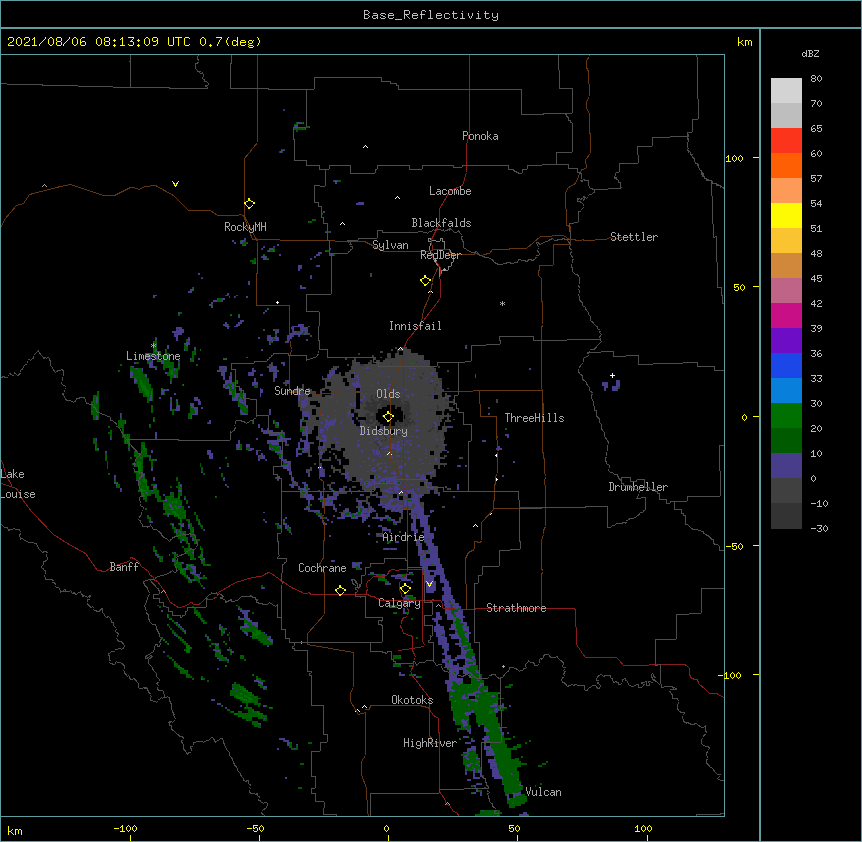
Task: Click the Drumheller town label
Action: pos(638,487)
